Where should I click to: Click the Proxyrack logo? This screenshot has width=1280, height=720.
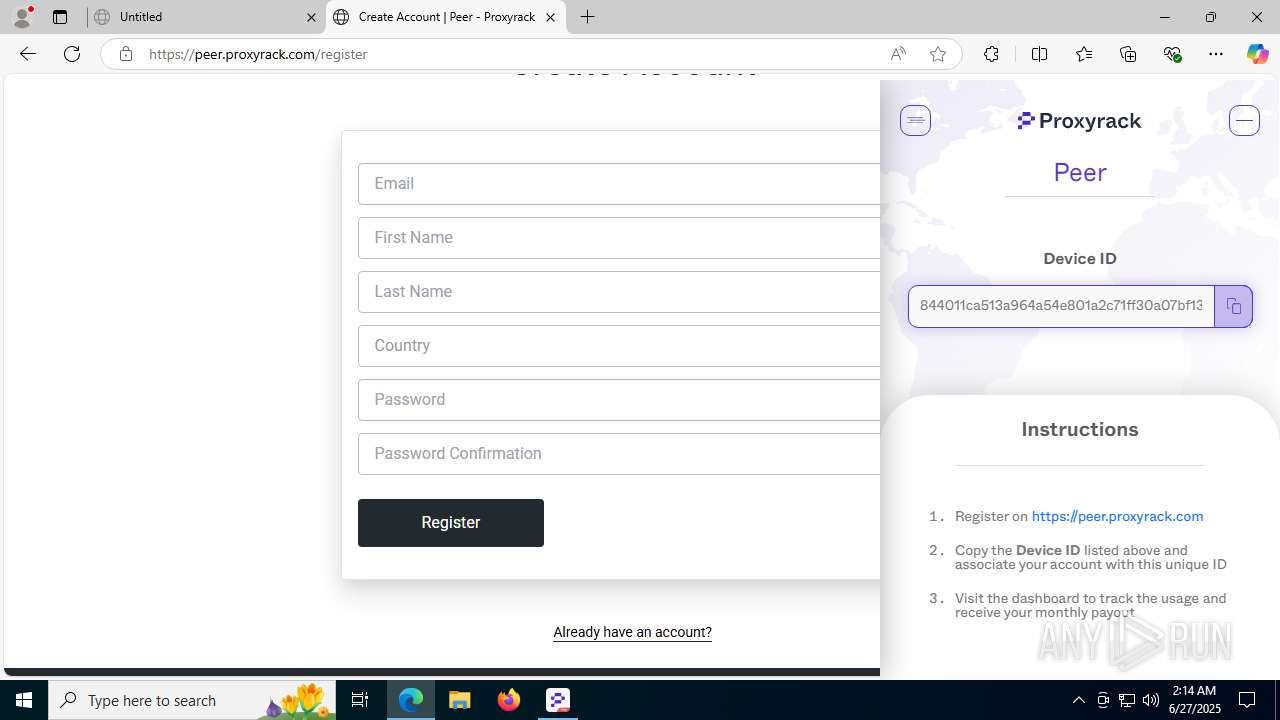tap(1079, 121)
